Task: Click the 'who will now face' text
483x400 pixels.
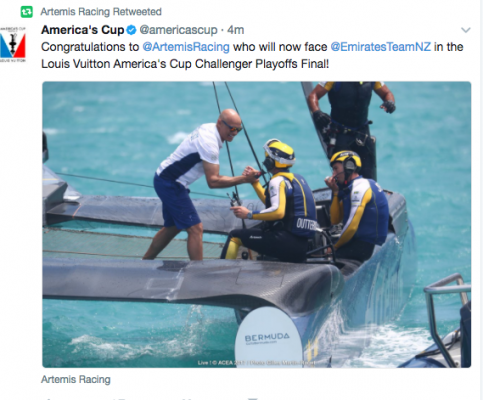Action: 280,47
